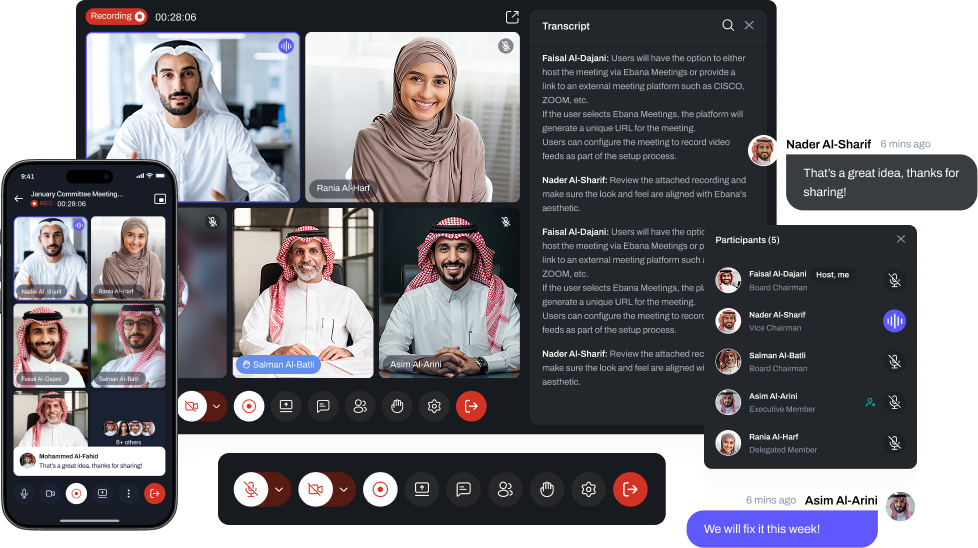Leave meeting using the red button under the video grid

coord(471,406)
